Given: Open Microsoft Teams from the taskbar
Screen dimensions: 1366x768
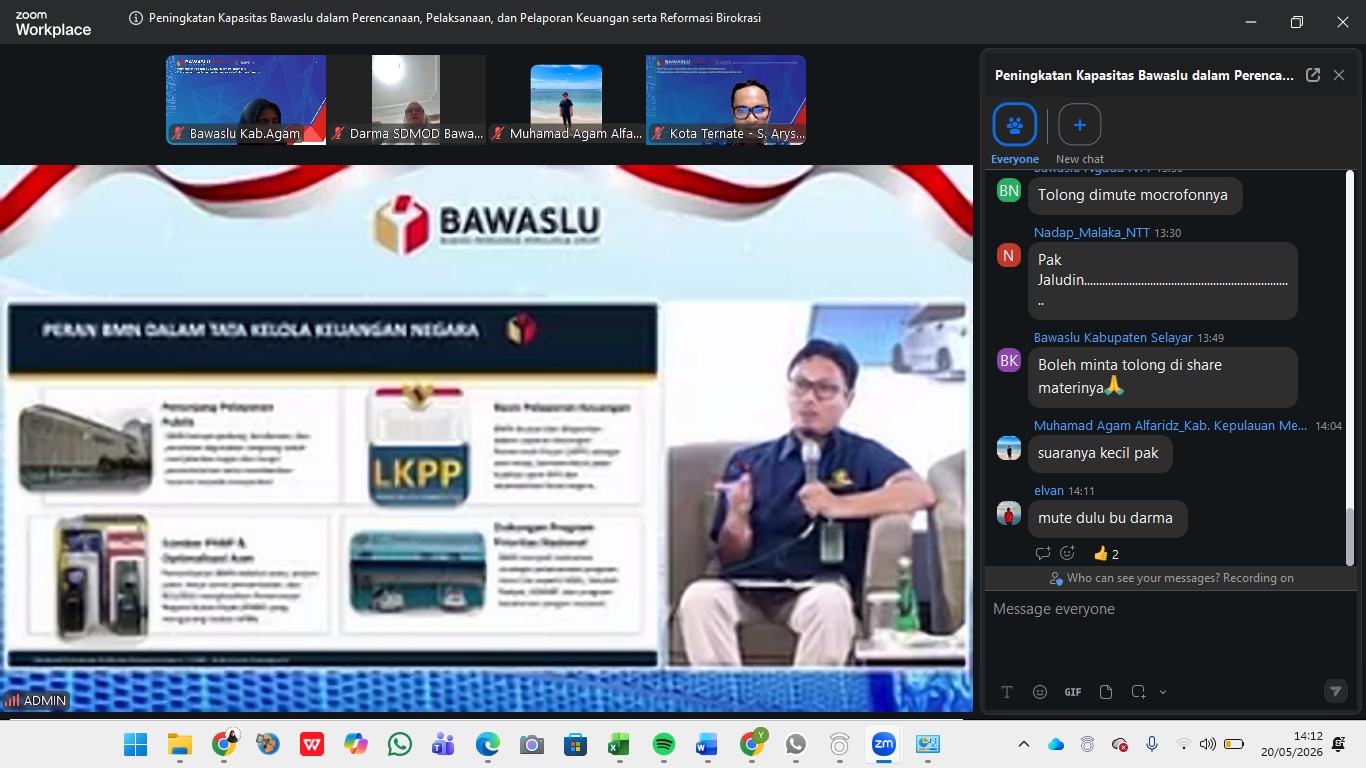Looking at the screenshot, I should (443, 745).
